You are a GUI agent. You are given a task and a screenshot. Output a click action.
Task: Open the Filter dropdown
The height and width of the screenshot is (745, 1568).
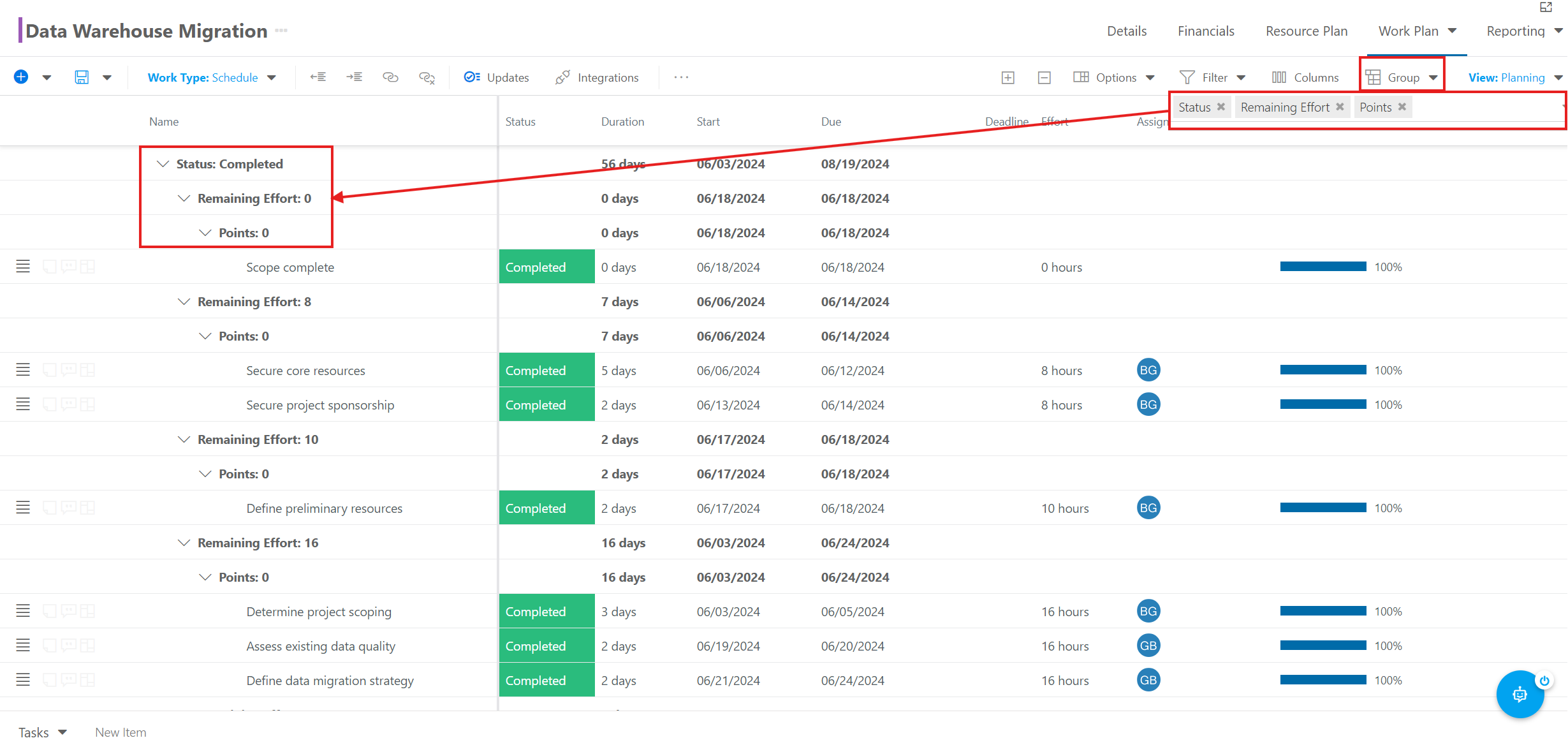pos(1212,77)
